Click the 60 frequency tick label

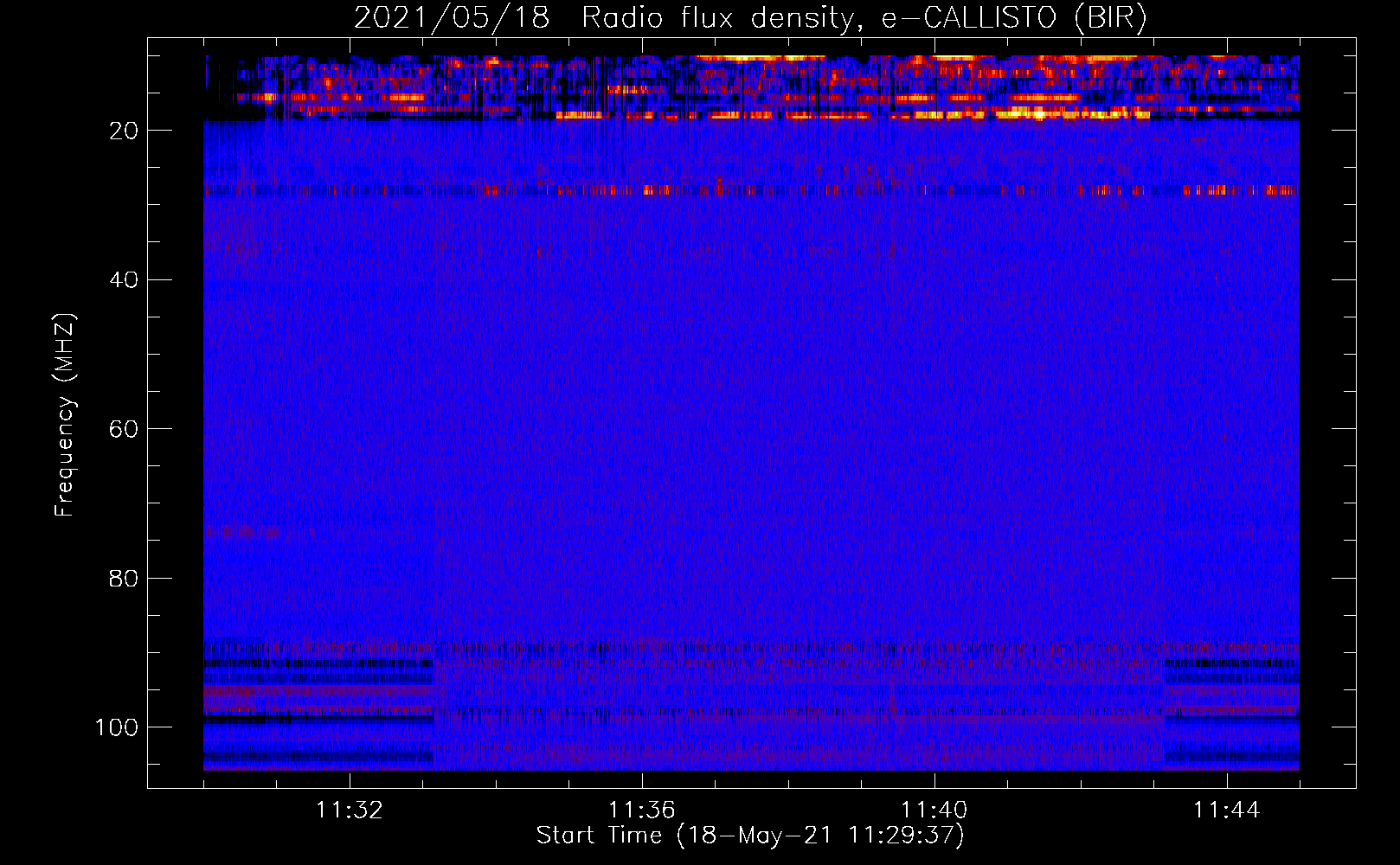(124, 429)
